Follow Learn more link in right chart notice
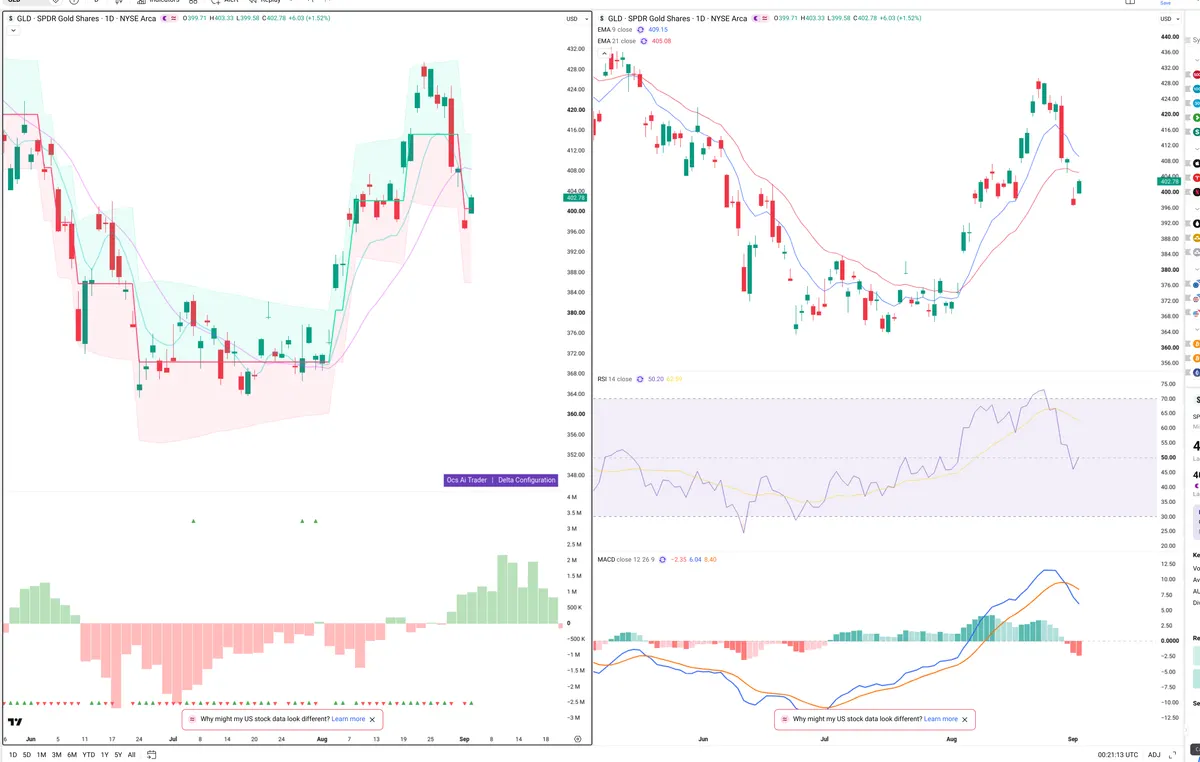The width and height of the screenshot is (1200, 762). (x=941, y=719)
